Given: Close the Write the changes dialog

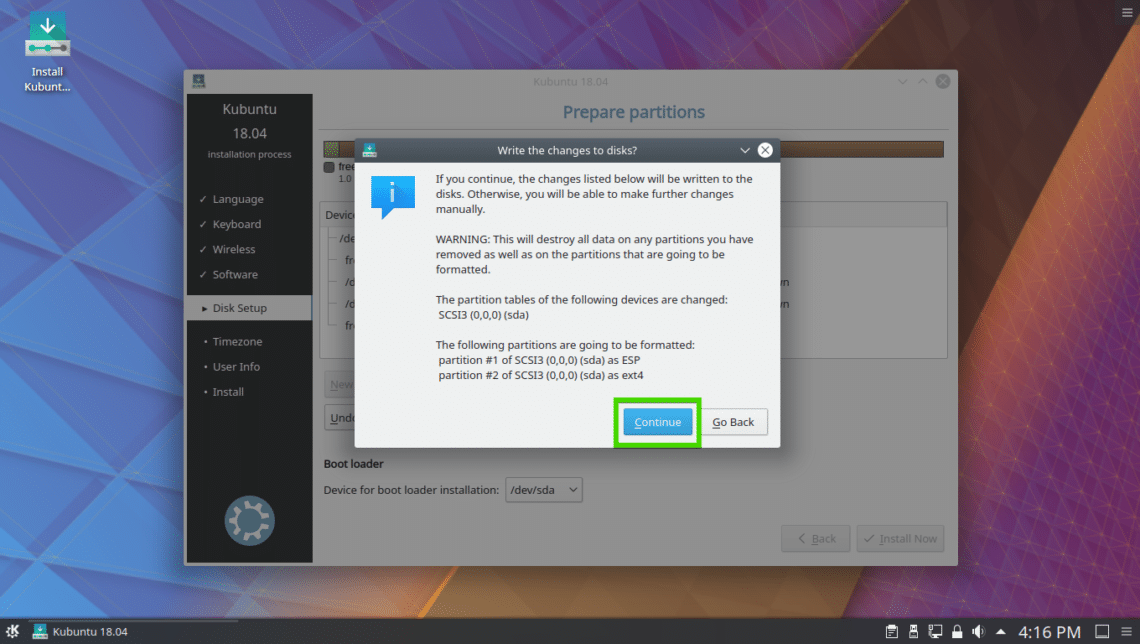Looking at the screenshot, I should 765,150.
